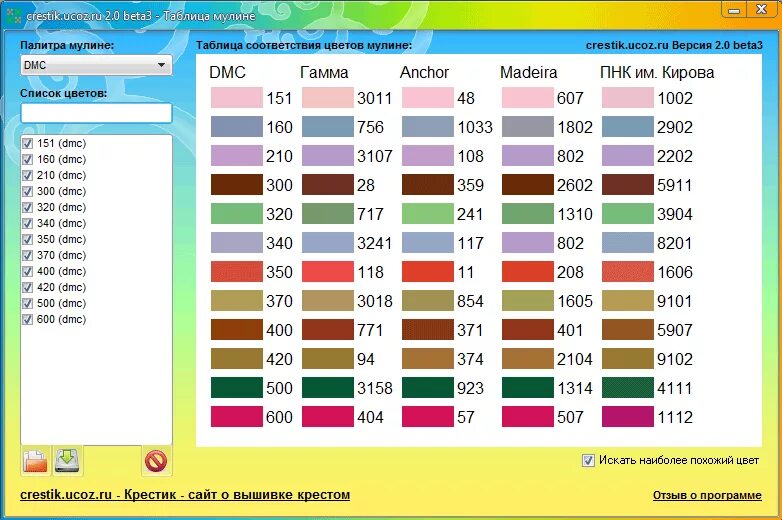The width and height of the screenshot is (782, 520).
Task: Click the ПНК 4111 dark green swatch
Action: (628, 388)
